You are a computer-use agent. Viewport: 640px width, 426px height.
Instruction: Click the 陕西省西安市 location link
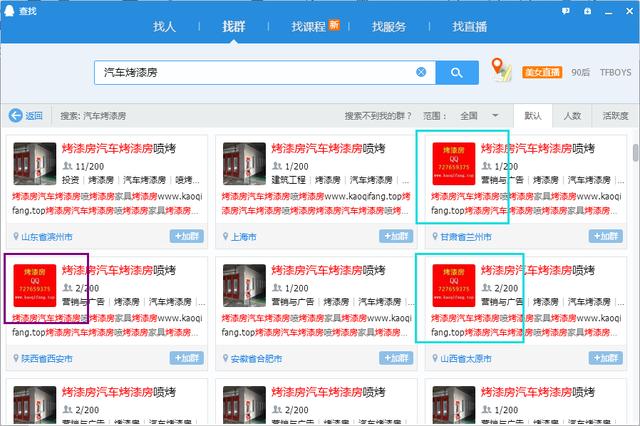pyautogui.click(x=47, y=359)
